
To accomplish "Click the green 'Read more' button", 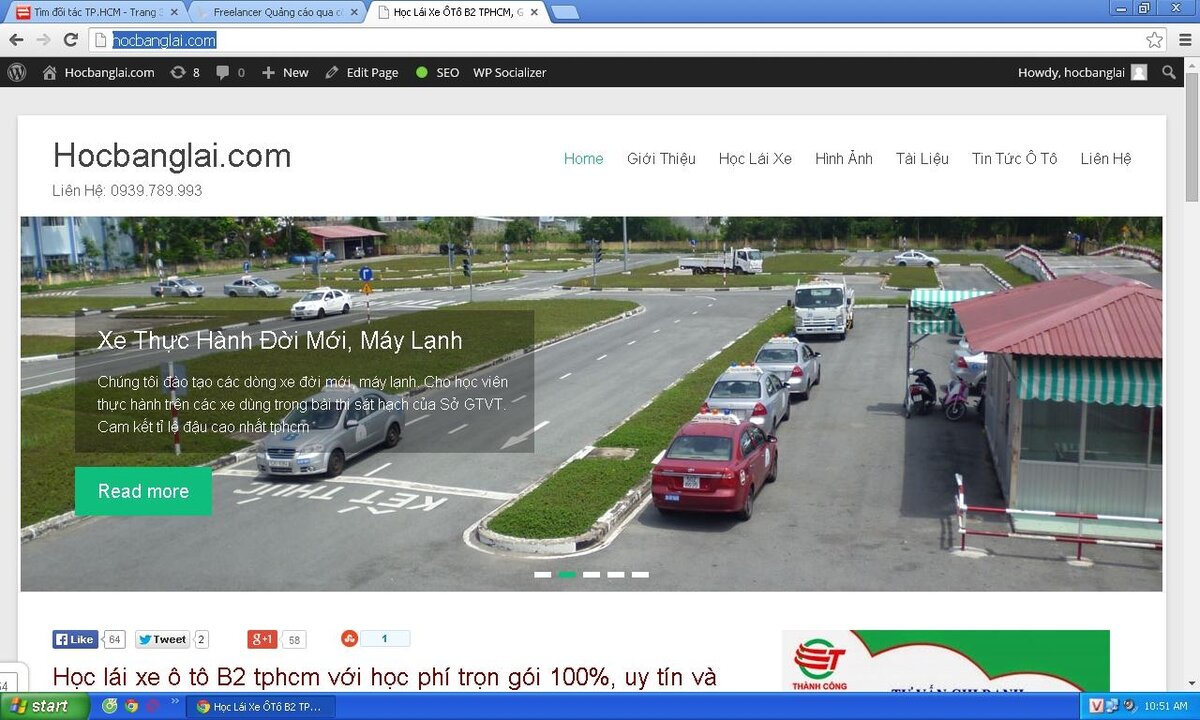I will [143, 491].
